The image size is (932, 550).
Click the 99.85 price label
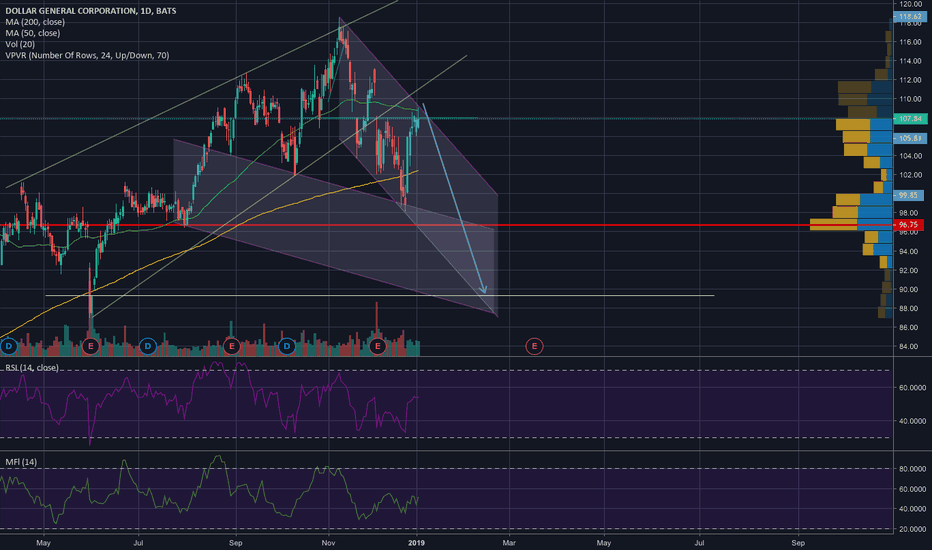tap(908, 195)
